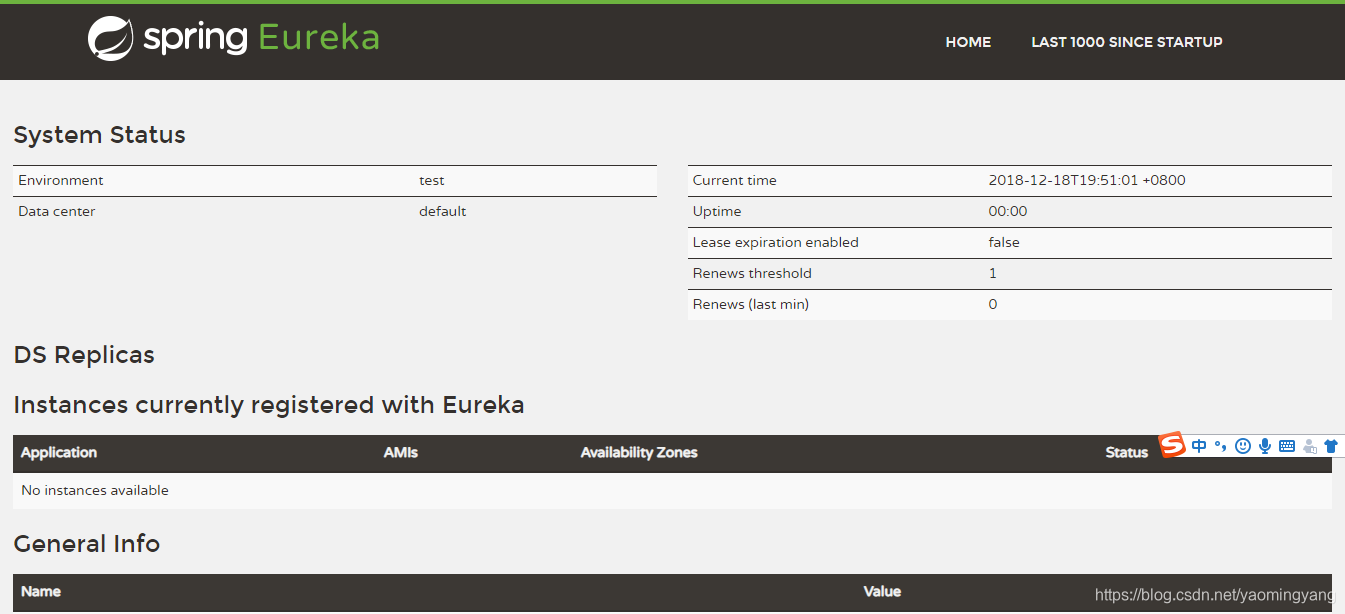This screenshot has width=1345, height=614.
Task: Click the 'No instances available' row
Action: pyautogui.click(x=672, y=490)
